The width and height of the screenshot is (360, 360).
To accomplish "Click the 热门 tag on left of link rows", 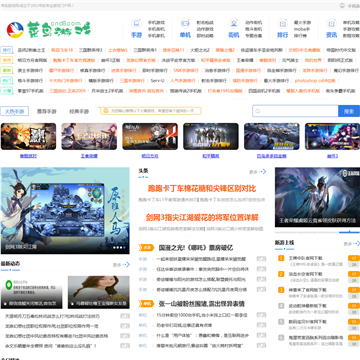I will [7, 81].
